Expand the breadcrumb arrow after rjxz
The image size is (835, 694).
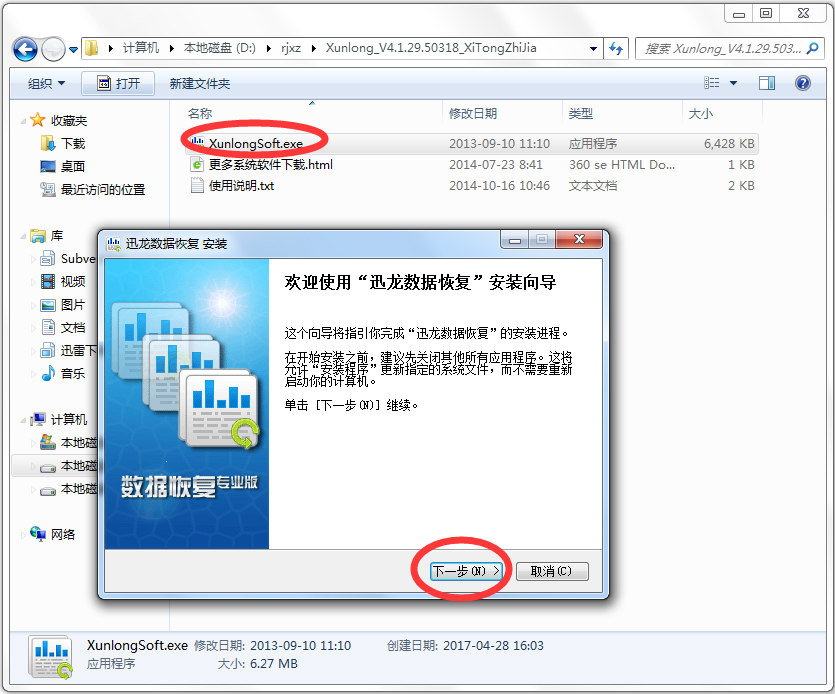(x=314, y=48)
